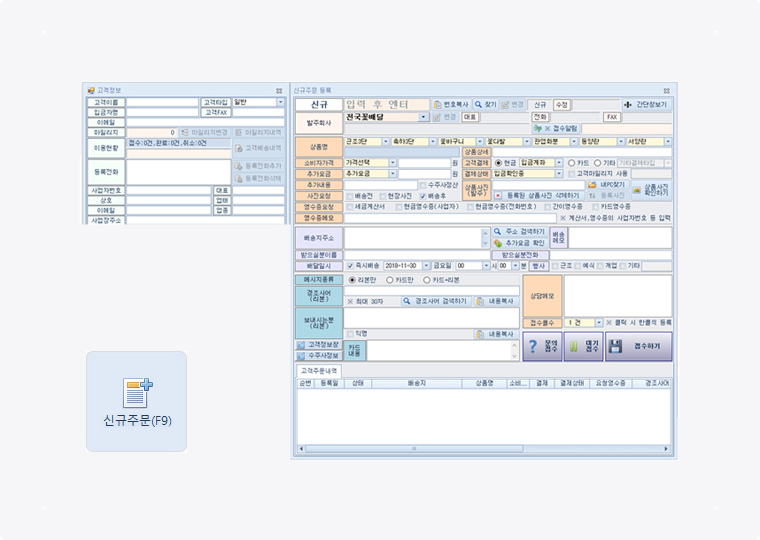This screenshot has width=760, height=540.
Task: Select the 카드만 radio button
Action: (x=389, y=280)
